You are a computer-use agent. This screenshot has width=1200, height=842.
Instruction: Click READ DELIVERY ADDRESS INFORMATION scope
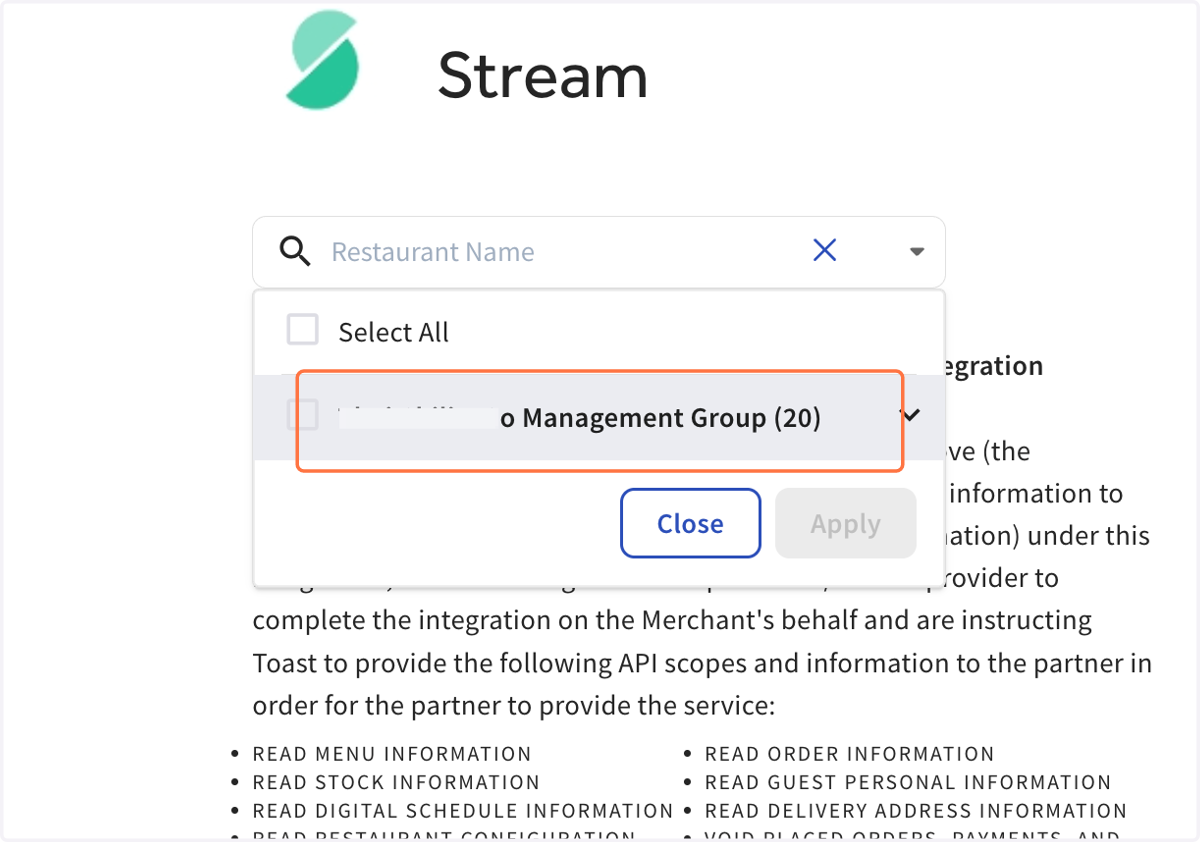tap(916, 811)
